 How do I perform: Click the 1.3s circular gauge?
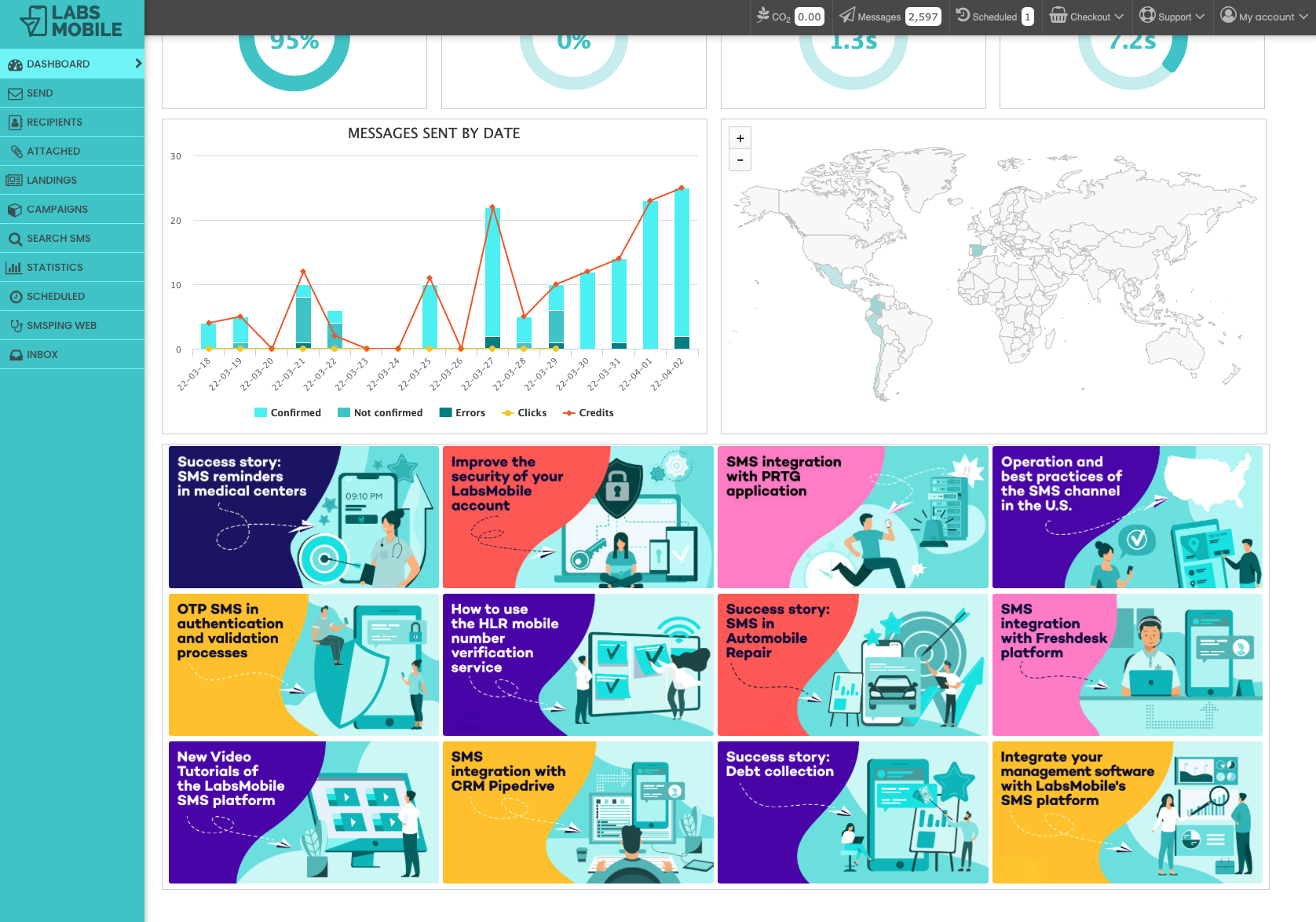click(x=854, y=63)
